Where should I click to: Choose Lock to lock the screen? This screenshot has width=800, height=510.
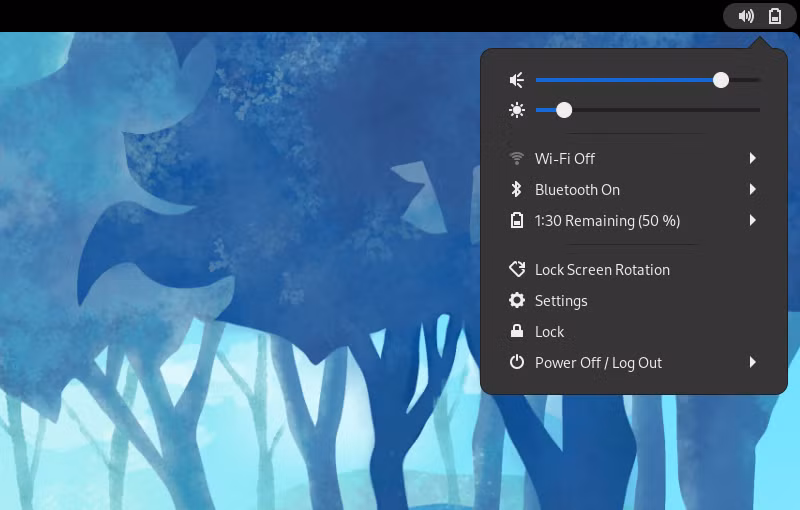tap(634, 332)
